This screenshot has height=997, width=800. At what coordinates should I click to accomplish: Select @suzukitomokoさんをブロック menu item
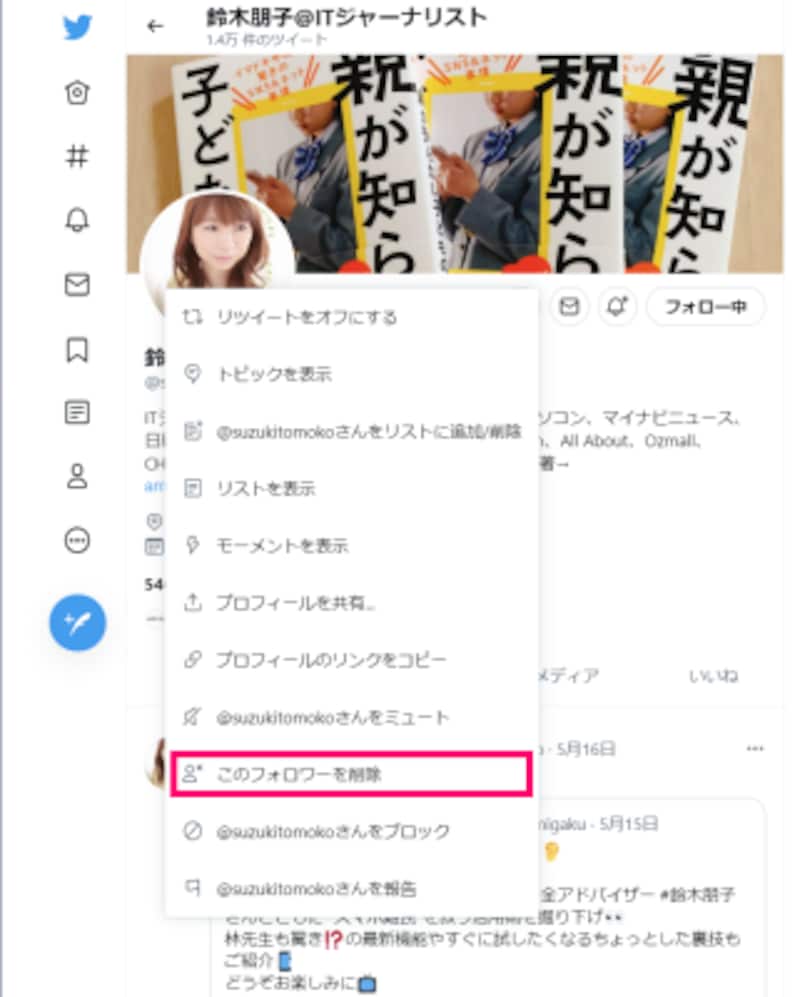click(x=351, y=831)
